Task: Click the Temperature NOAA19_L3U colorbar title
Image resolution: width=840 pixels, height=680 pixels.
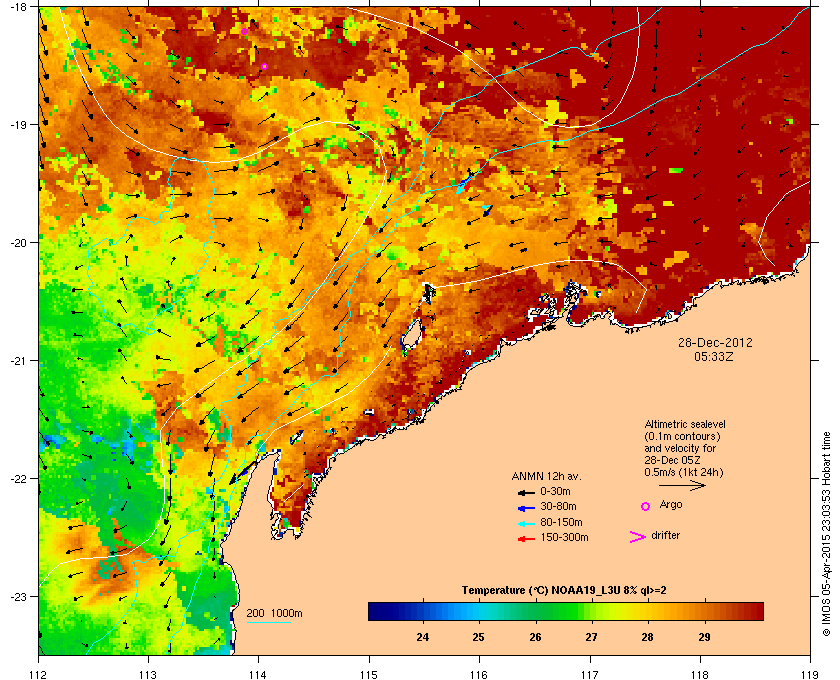Action: pyautogui.click(x=564, y=591)
